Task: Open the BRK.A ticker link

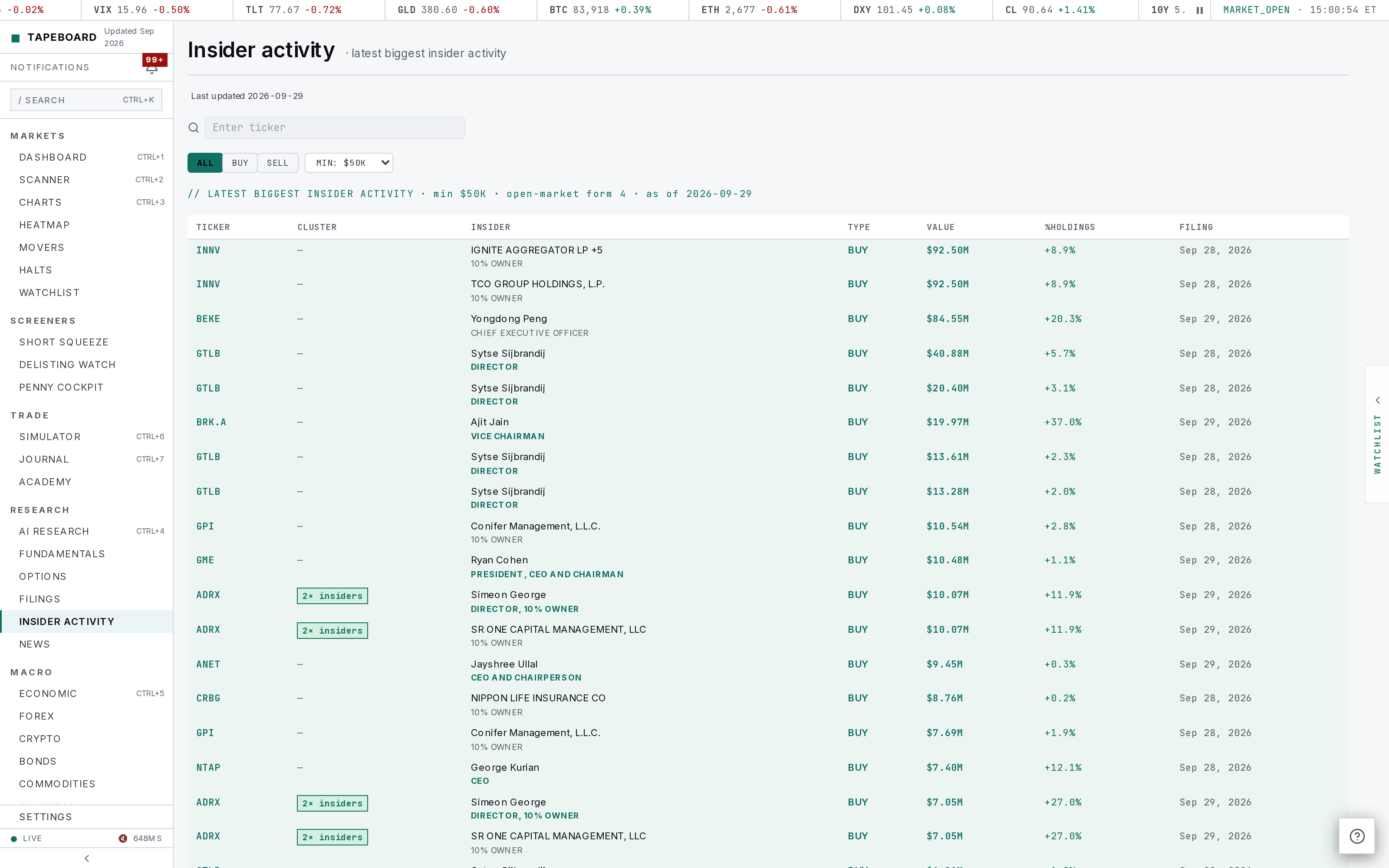Action: pyautogui.click(x=211, y=423)
